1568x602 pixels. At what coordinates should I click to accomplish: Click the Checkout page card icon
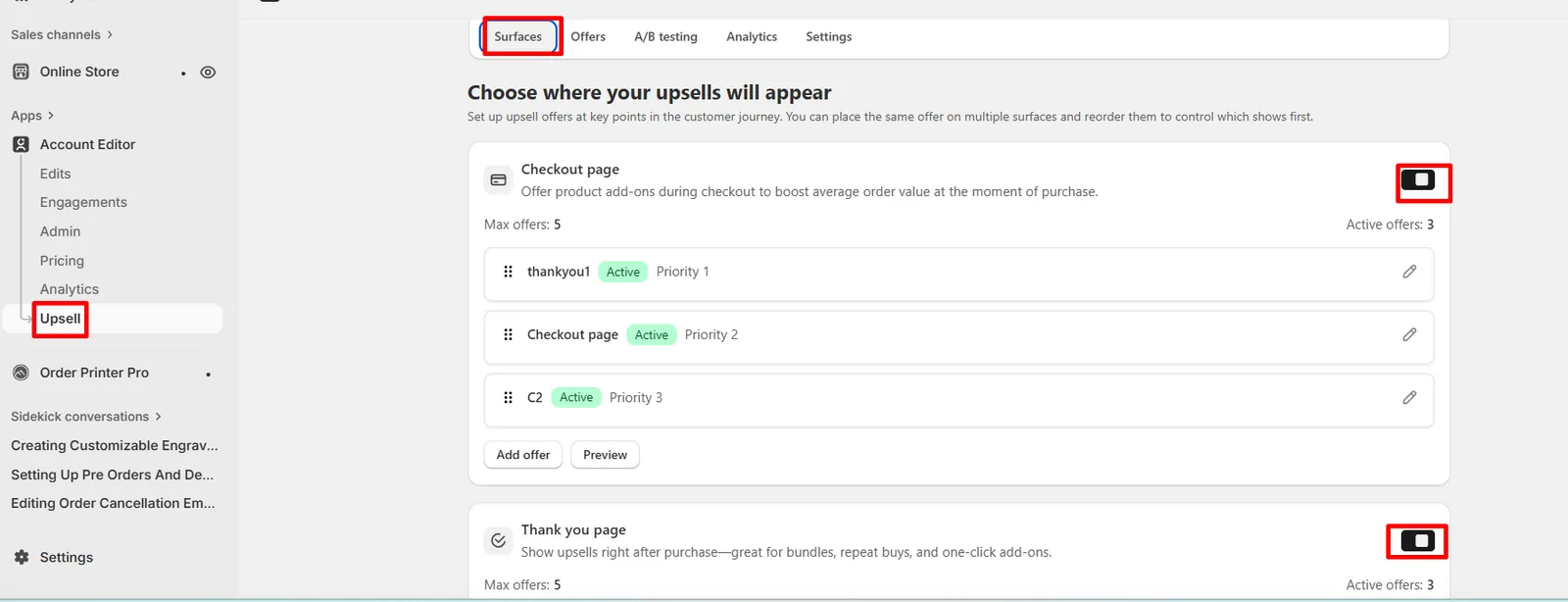coord(498,179)
